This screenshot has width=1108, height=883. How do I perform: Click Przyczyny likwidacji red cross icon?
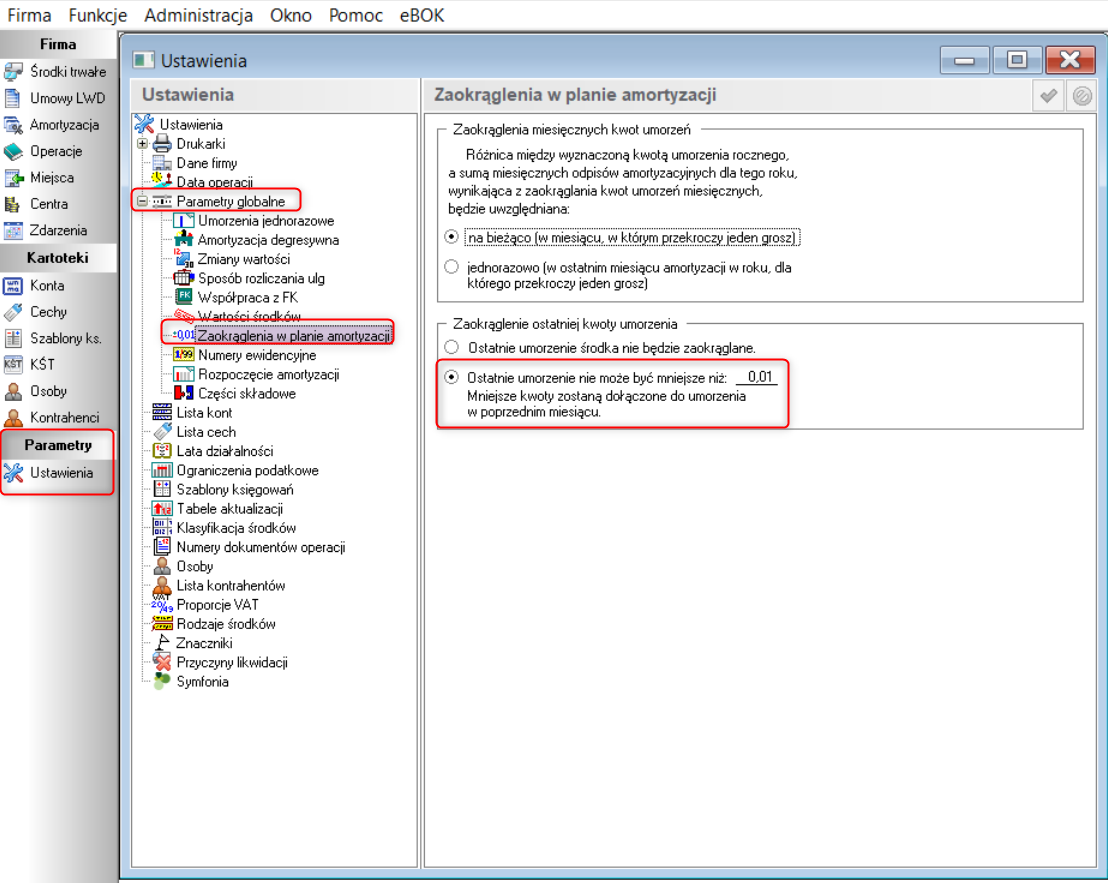coord(163,662)
